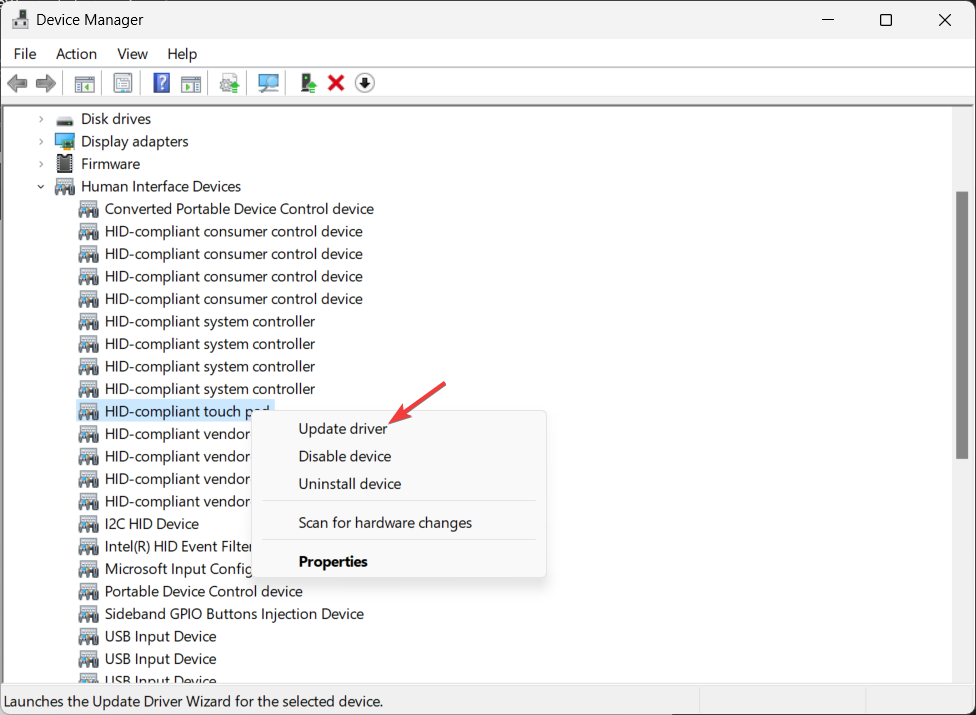The width and height of the screenshot is (976, 715).
Task: Click the Human Interface Devices category icon
Action: tap(65, 187)
